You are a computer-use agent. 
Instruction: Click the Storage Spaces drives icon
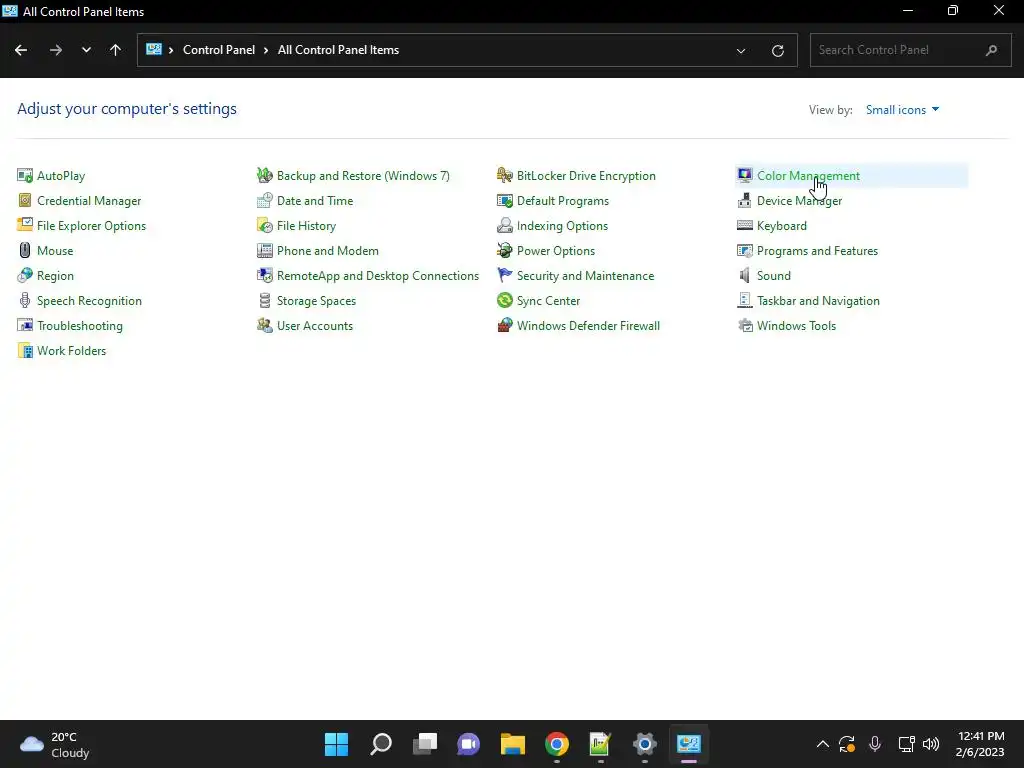(264, 300)
